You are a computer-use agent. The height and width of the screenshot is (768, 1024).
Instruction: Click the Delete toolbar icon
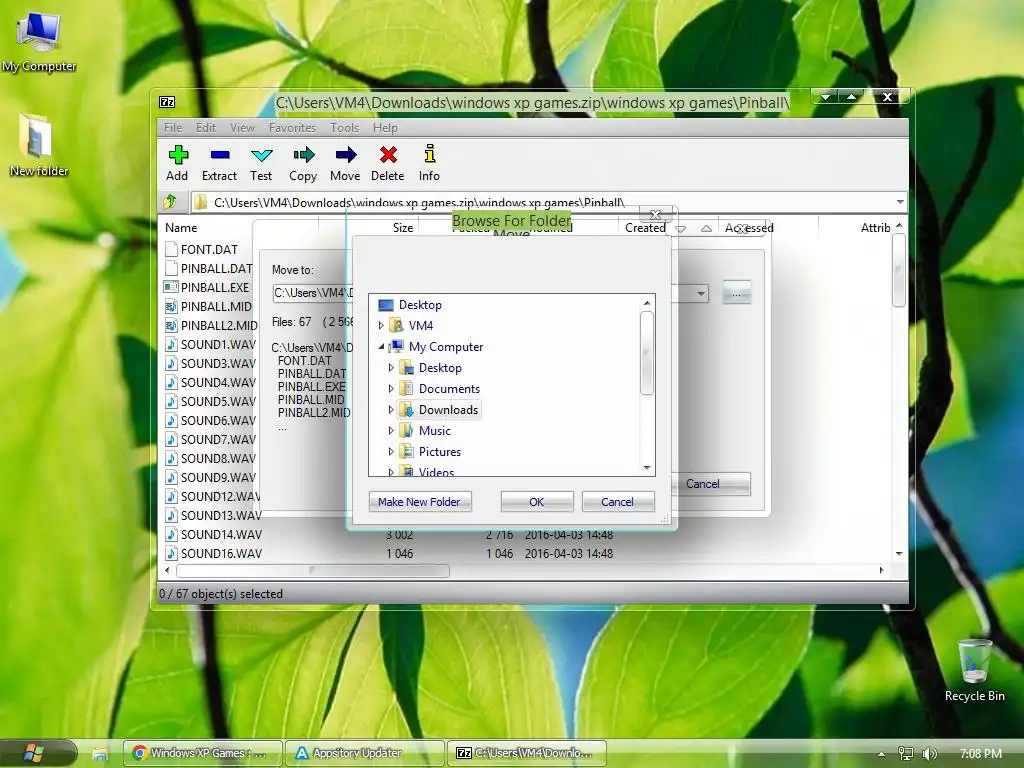(388, 155)
